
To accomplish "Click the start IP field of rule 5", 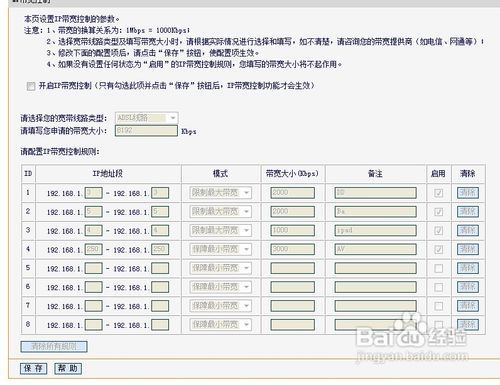I will [93, 268].
